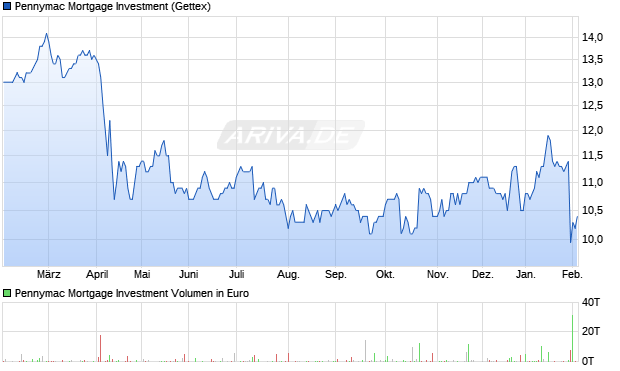The image size is (620, 371).
Task: Click the 10,5 price axis value
Action: click(592, 210)
